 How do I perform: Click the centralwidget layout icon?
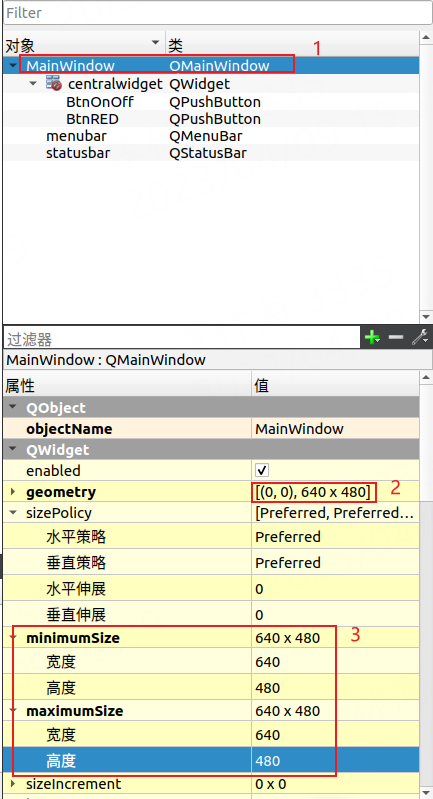click(x=53, y=83)
